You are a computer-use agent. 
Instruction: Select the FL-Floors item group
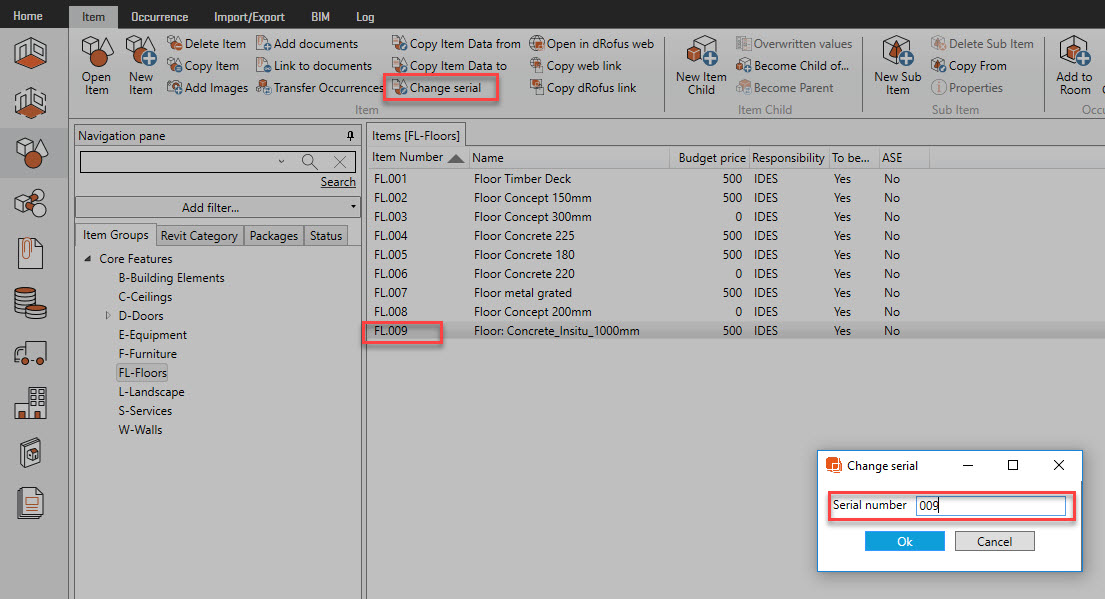(x=142, y=373)
